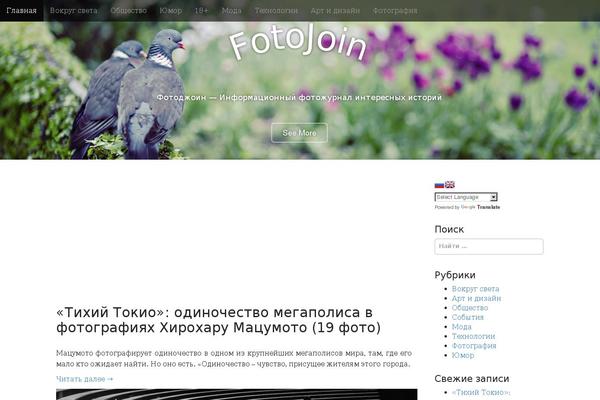The width and height of the screenshot is (600, 400).
Task: Open the Select Language dropdown
Action: tap(466, 197)
